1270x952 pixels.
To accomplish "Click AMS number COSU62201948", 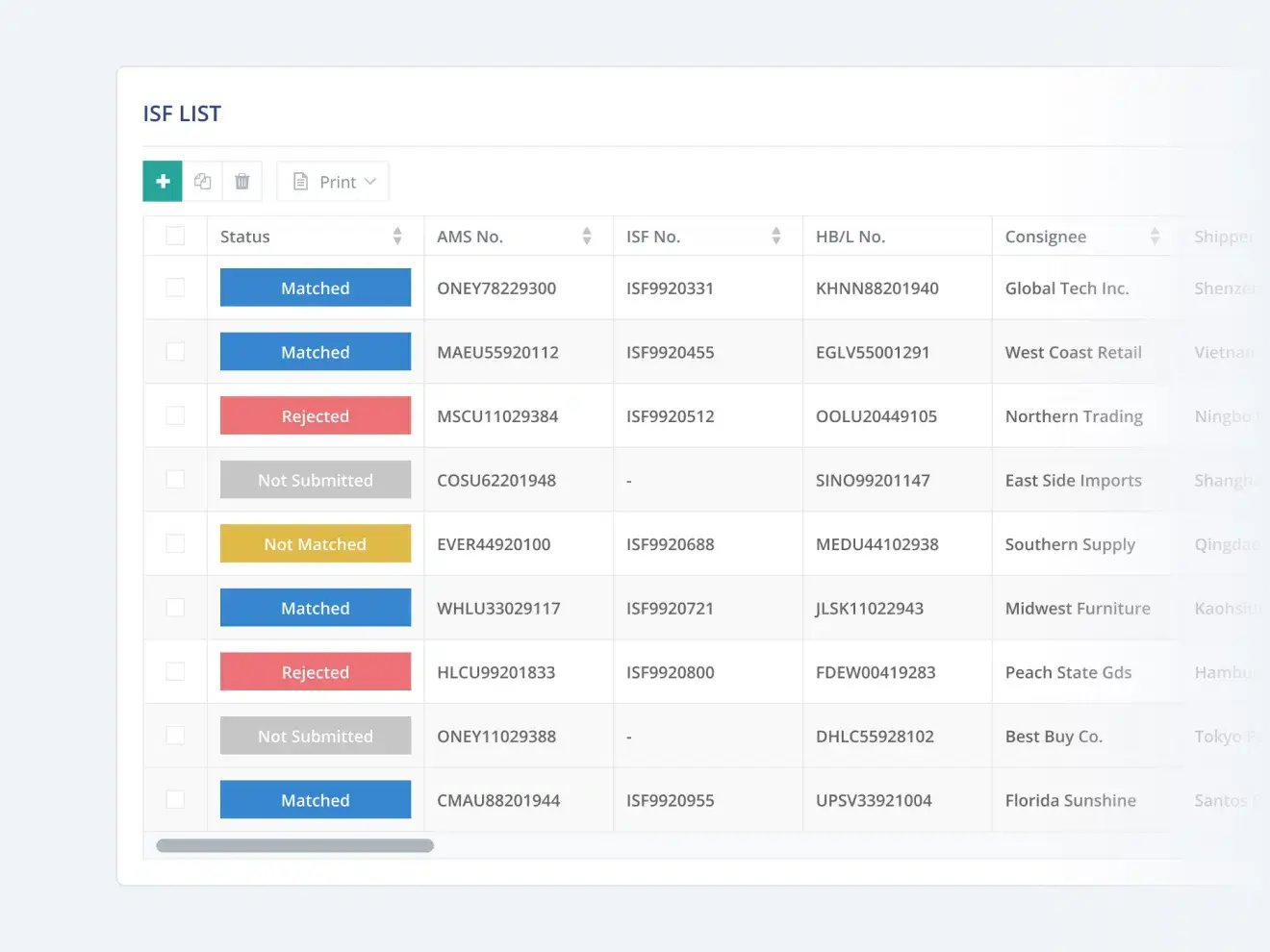I will (496, 481).
